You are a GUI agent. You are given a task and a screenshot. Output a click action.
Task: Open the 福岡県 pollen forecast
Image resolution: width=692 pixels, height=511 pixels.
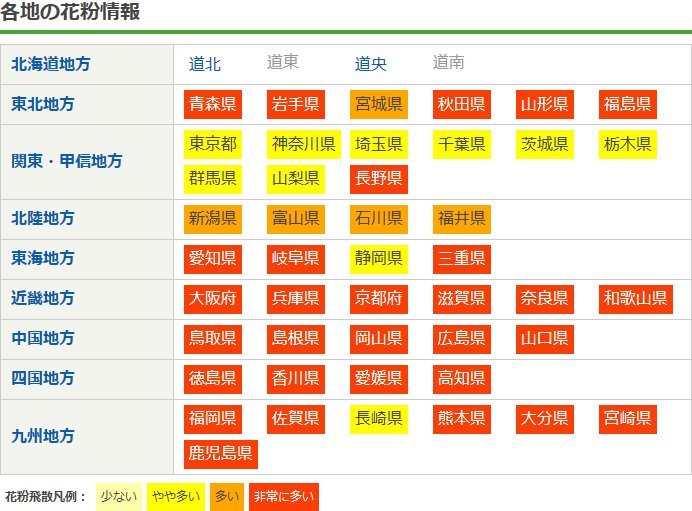[213, 418]
